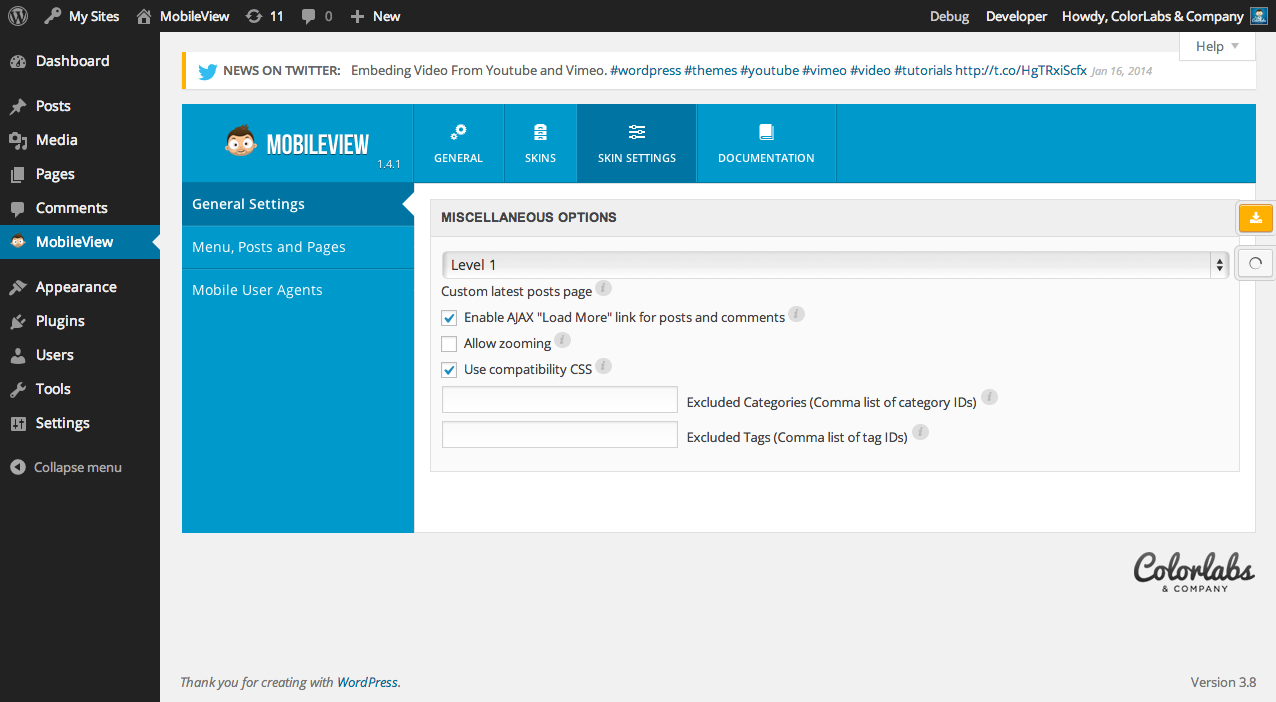The height and width of the screenshot is (702, 1276).
Task: Click the Excluded Tags input field
Action: pos(560,435)
